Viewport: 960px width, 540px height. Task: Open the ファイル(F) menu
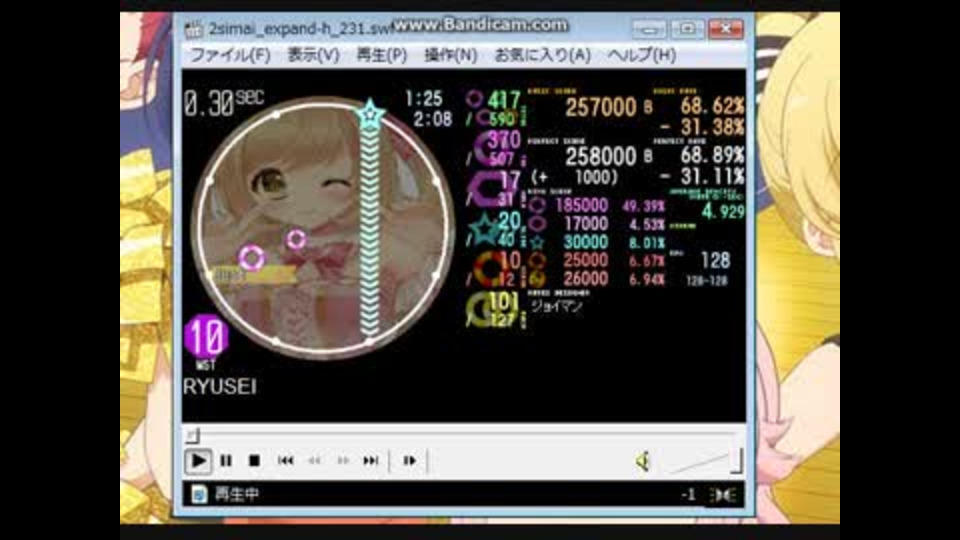tap(230, 55)
